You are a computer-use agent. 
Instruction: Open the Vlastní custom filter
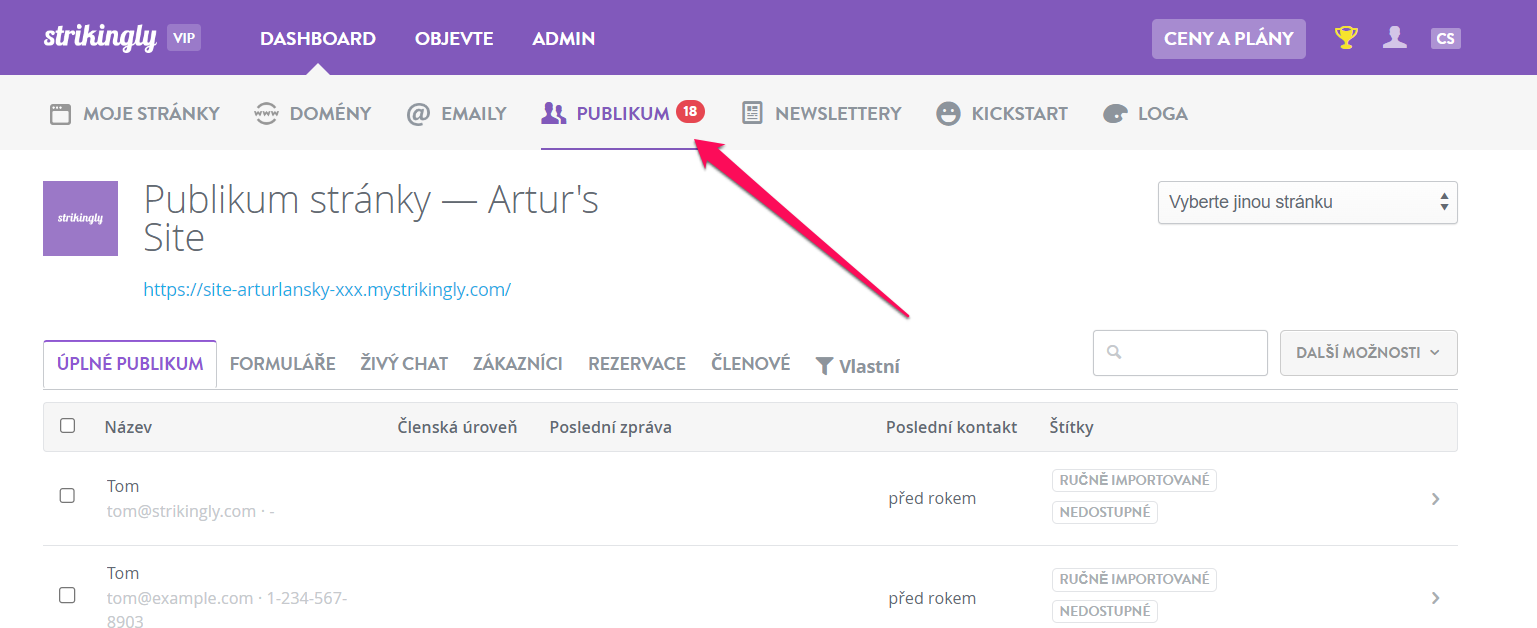tap(858, 366)
